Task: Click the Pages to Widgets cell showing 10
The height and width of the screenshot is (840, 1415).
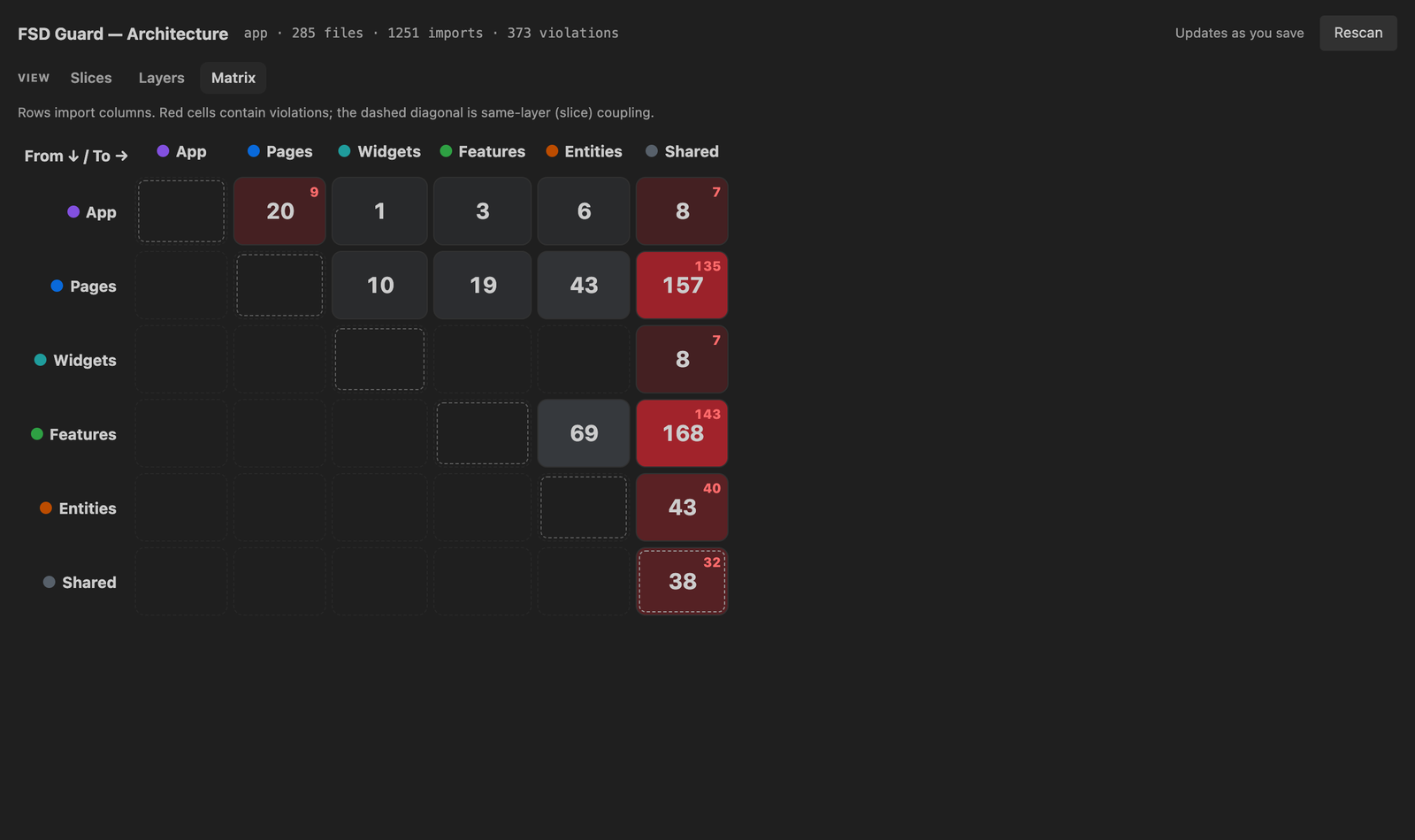Action: point(380,286)
